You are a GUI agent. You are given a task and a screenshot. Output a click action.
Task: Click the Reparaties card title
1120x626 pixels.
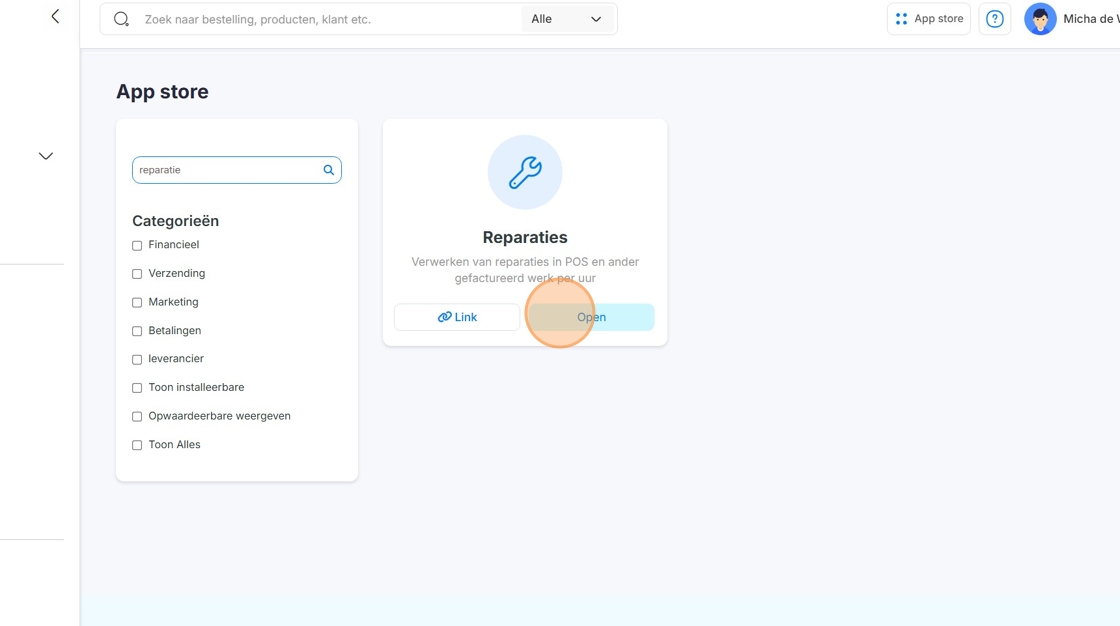pos(525,237)
